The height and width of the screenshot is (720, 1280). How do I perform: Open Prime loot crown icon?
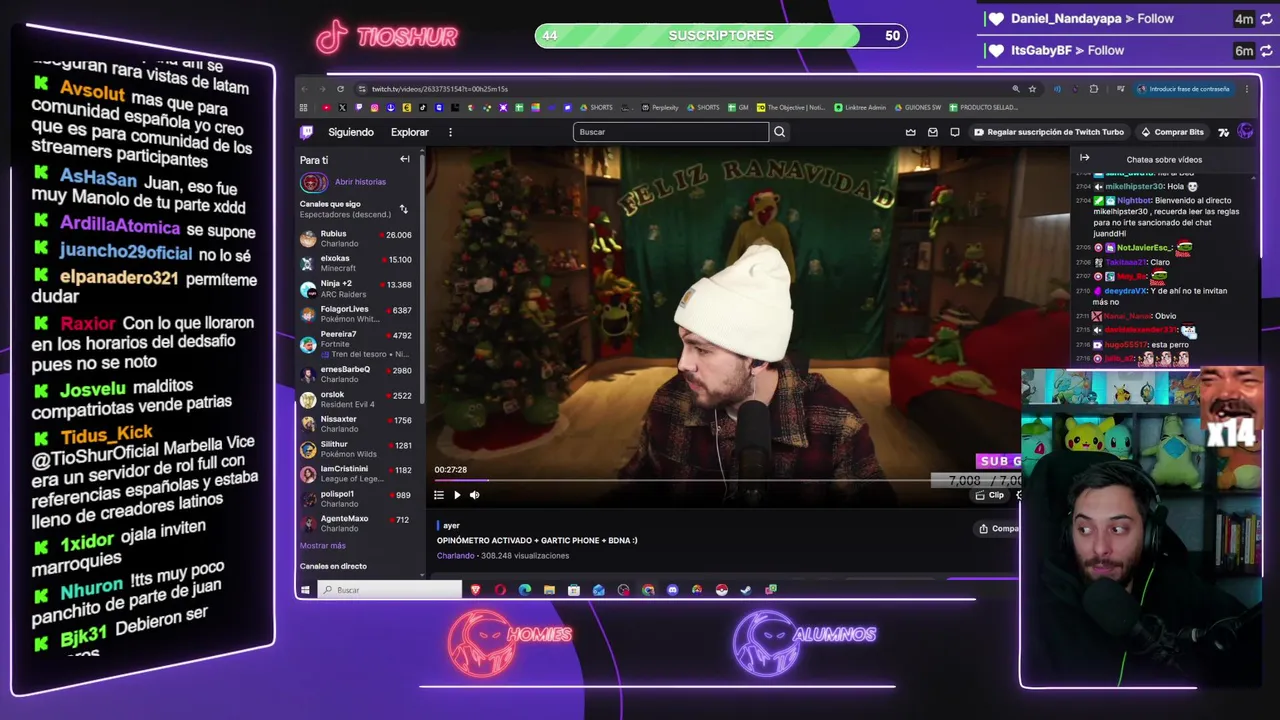pyautogui.click(x=910, y=132)
